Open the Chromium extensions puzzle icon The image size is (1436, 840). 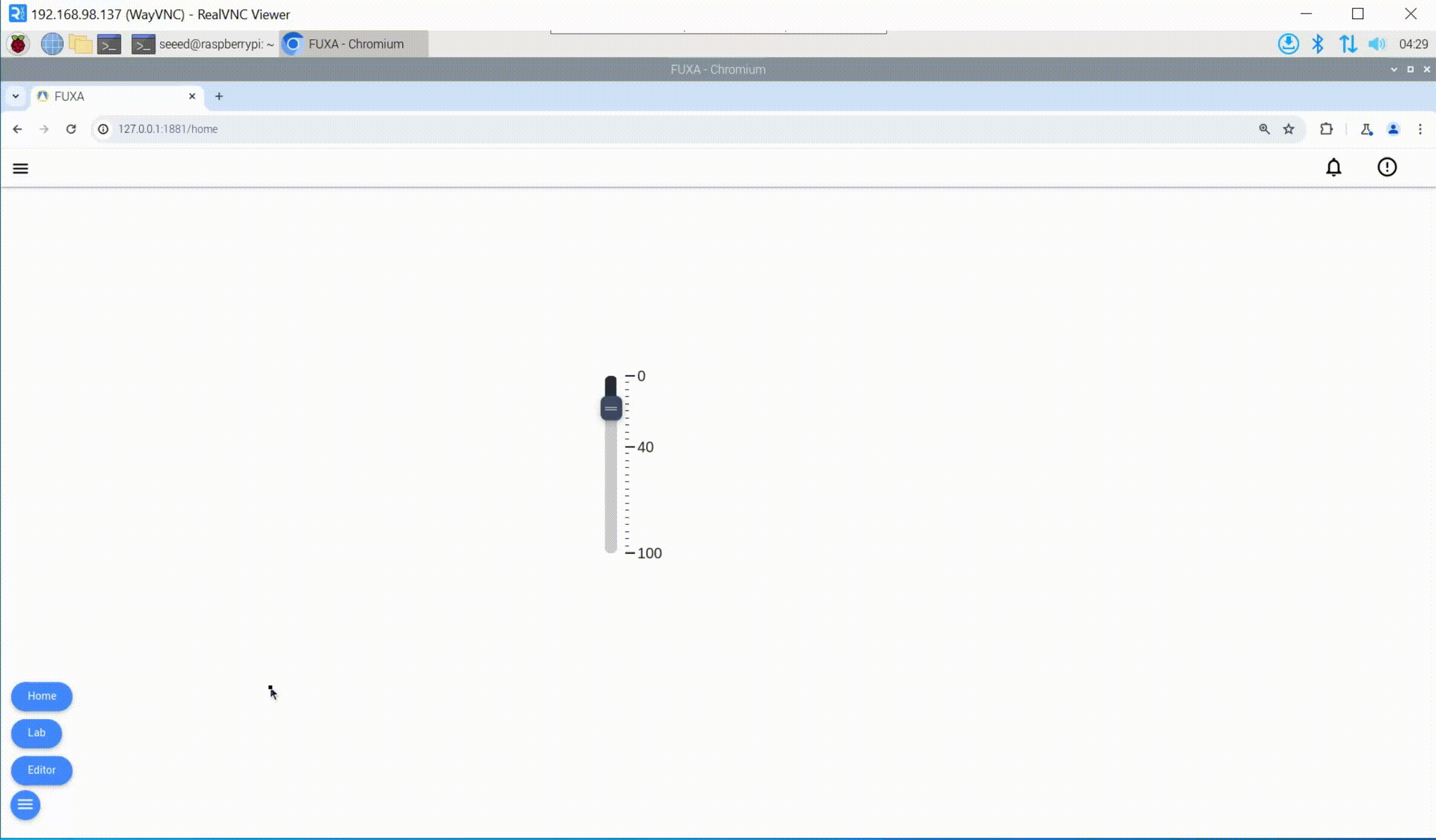(1326, 129)
